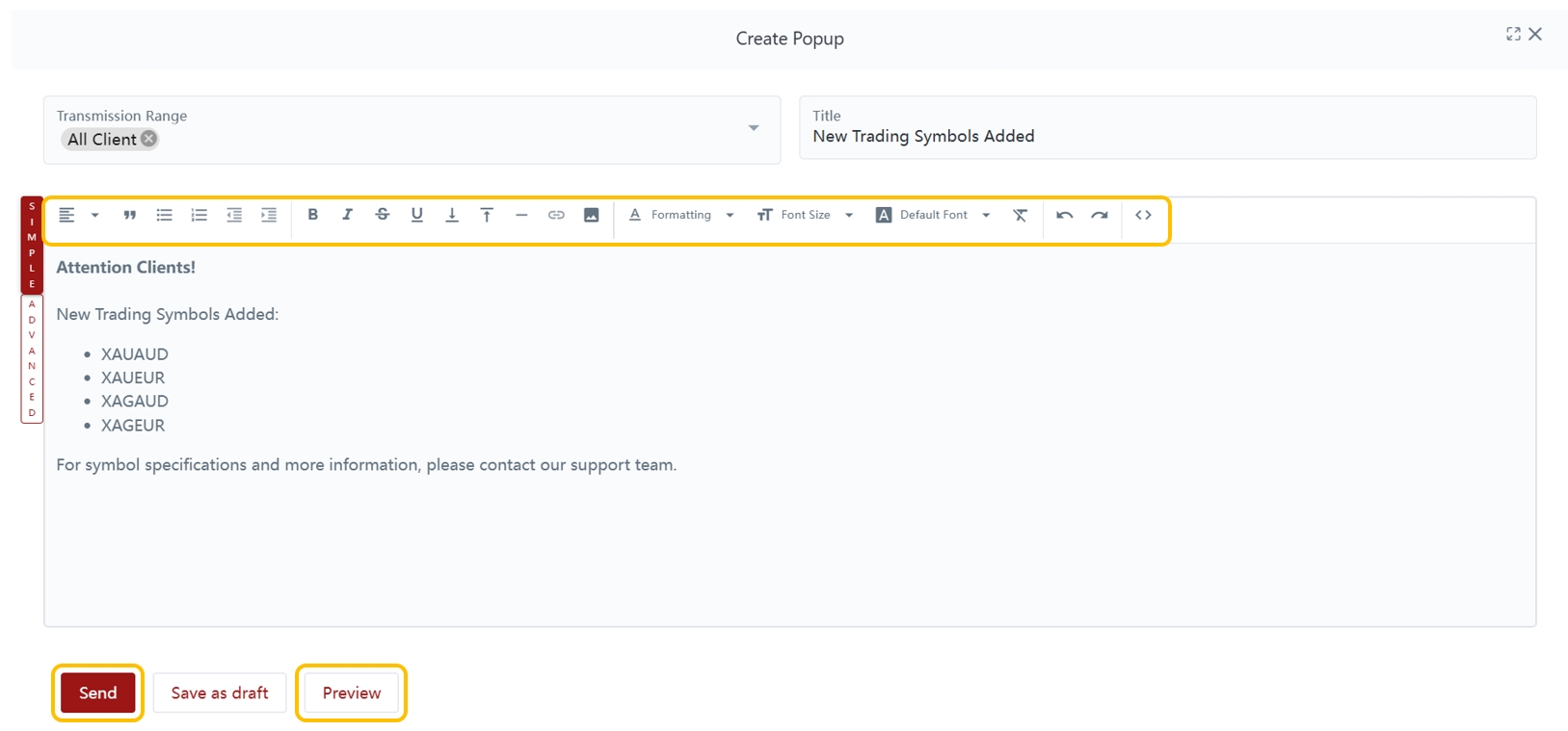Viewport: 1568px width, 731px height.
Task: Open the Default Font dropdown
Action: click(x=933, y=215)
